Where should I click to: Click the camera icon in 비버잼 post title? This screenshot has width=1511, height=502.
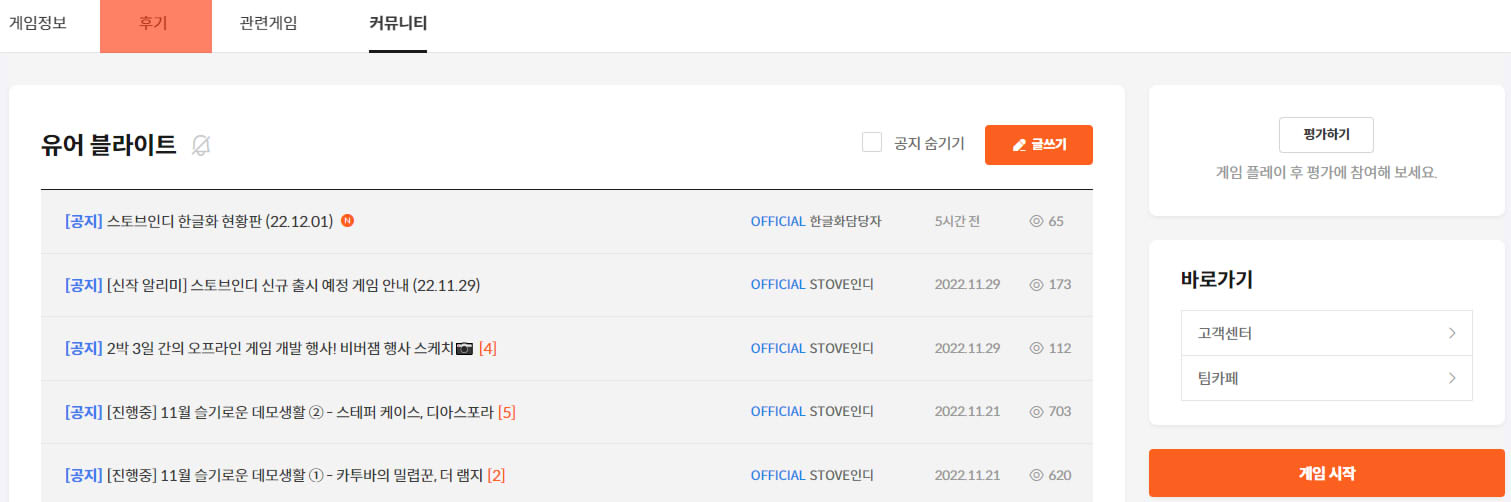click(464, 348)
